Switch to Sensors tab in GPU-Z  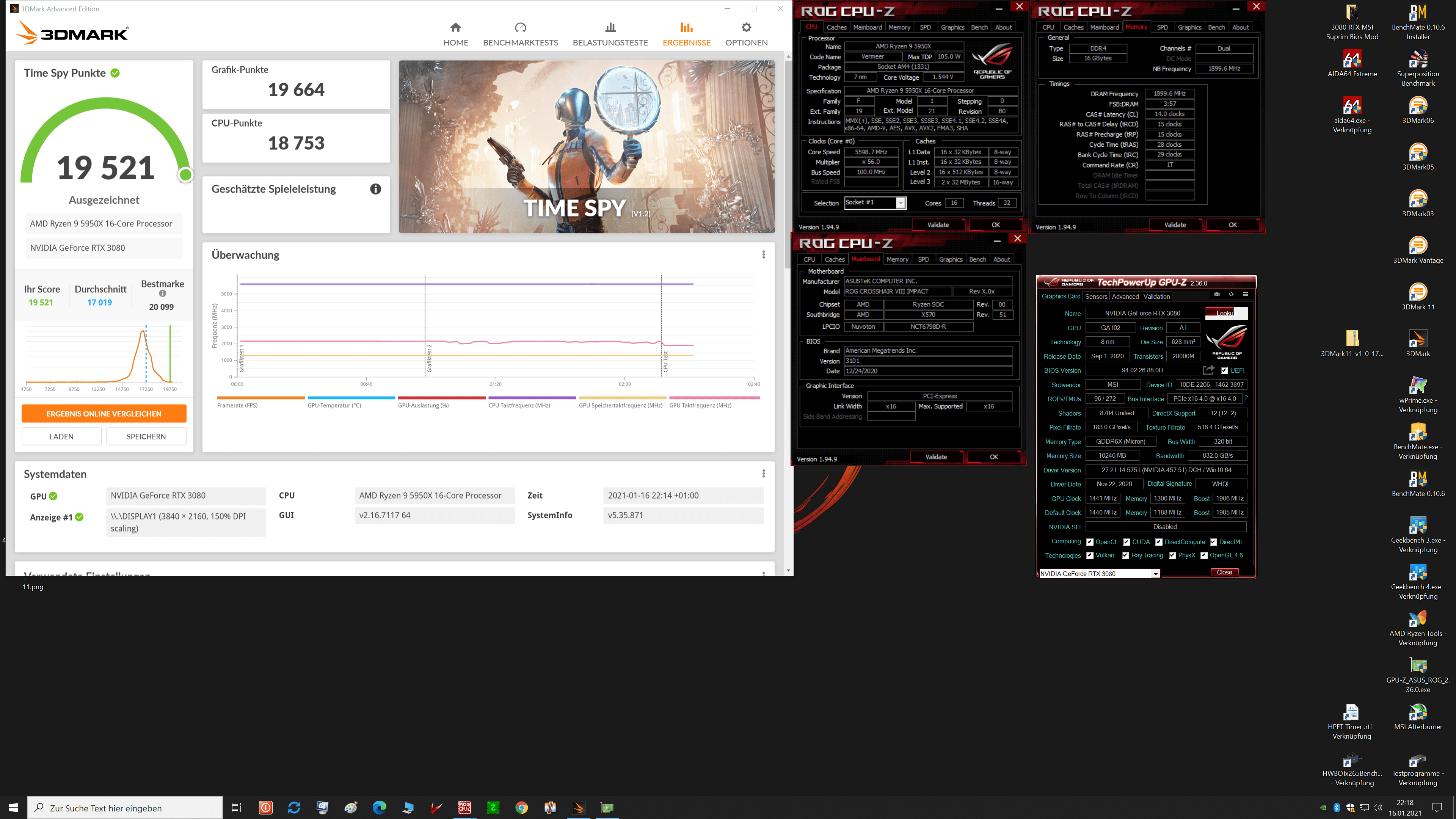coord(1095,297)
